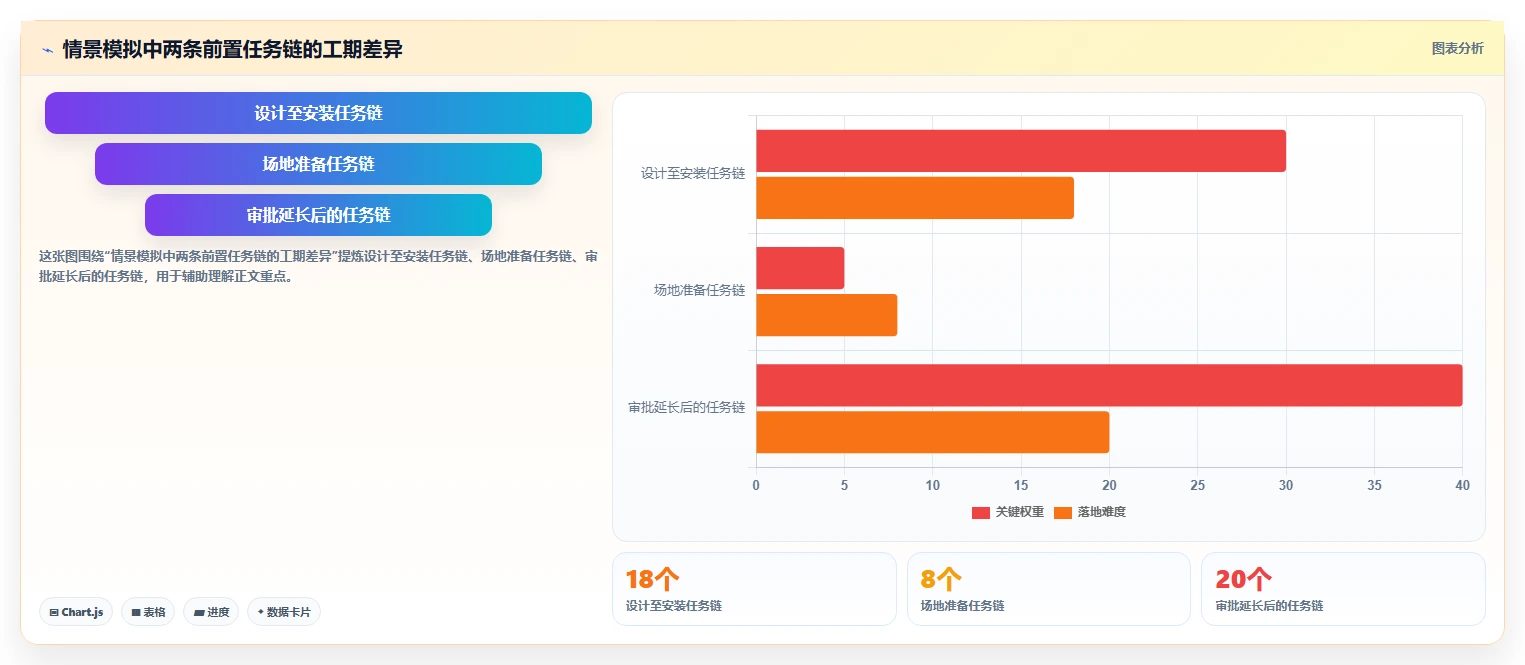Screen dimensions: 1525x665
Task: Click the 数据卡片 tag chip
Action: point(284,612)
